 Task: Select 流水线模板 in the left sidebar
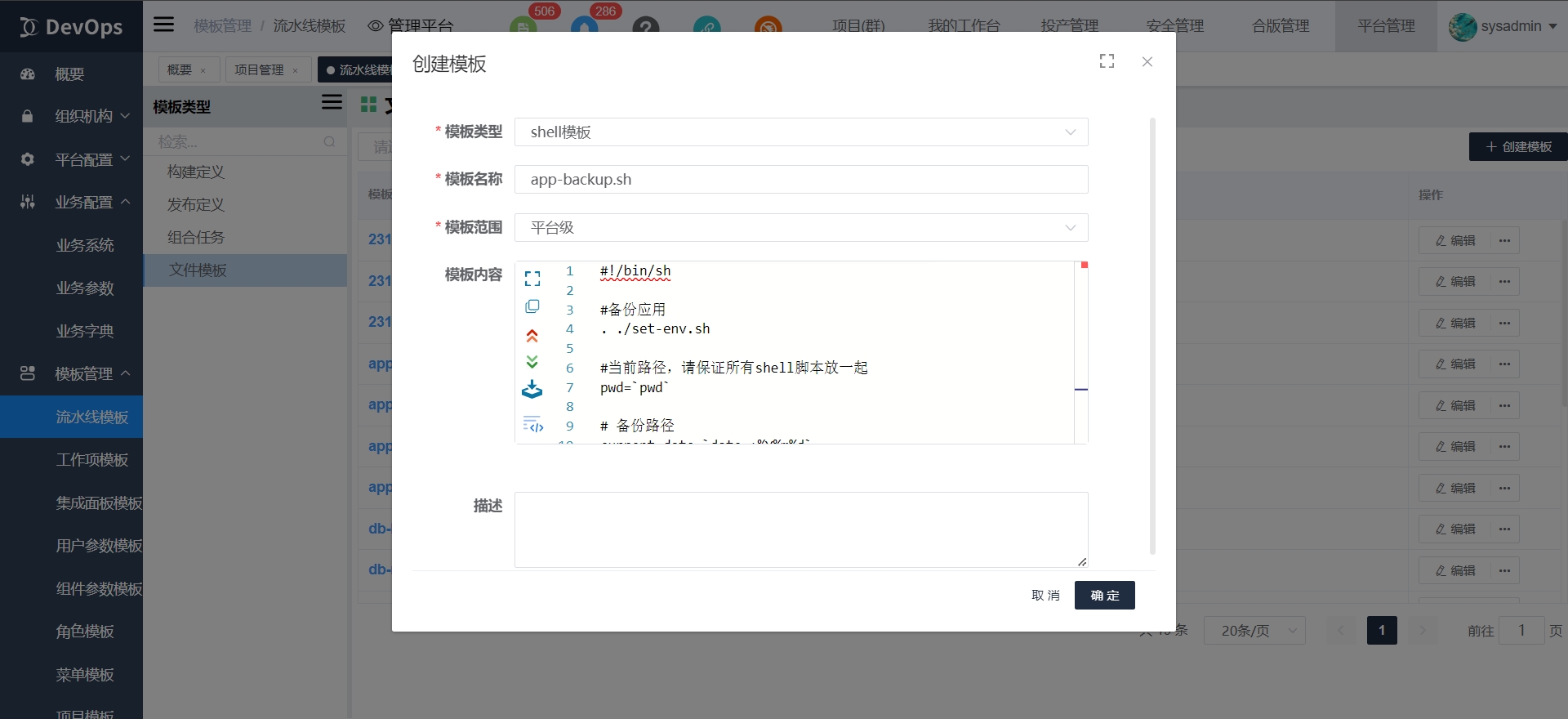pyautogui.click(x=91, y=418)
